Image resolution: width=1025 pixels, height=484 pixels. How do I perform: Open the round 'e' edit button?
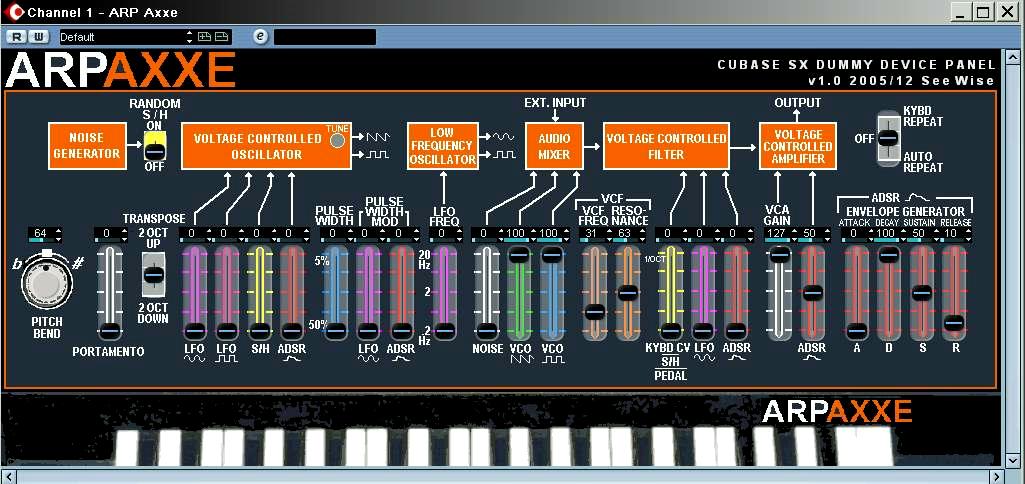pyautogui.click(x=261, y=37)
